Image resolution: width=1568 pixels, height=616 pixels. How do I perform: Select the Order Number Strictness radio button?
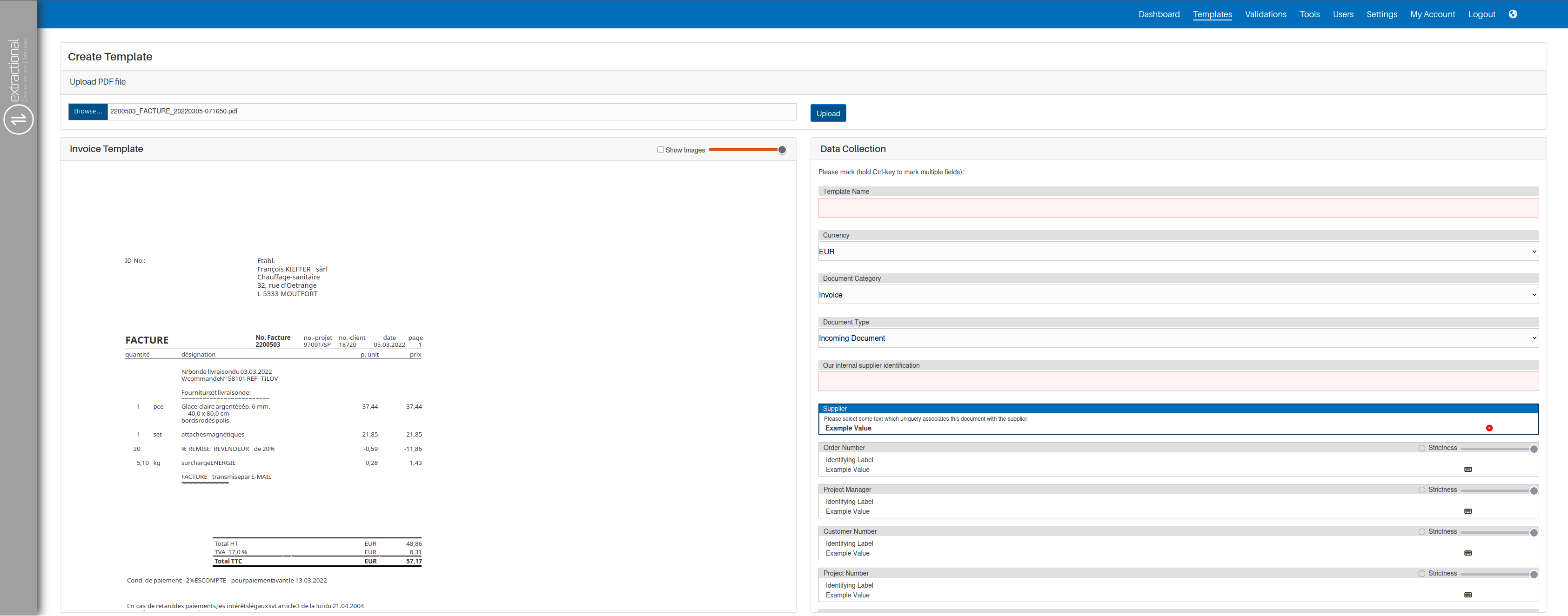tap(1422, 448)
